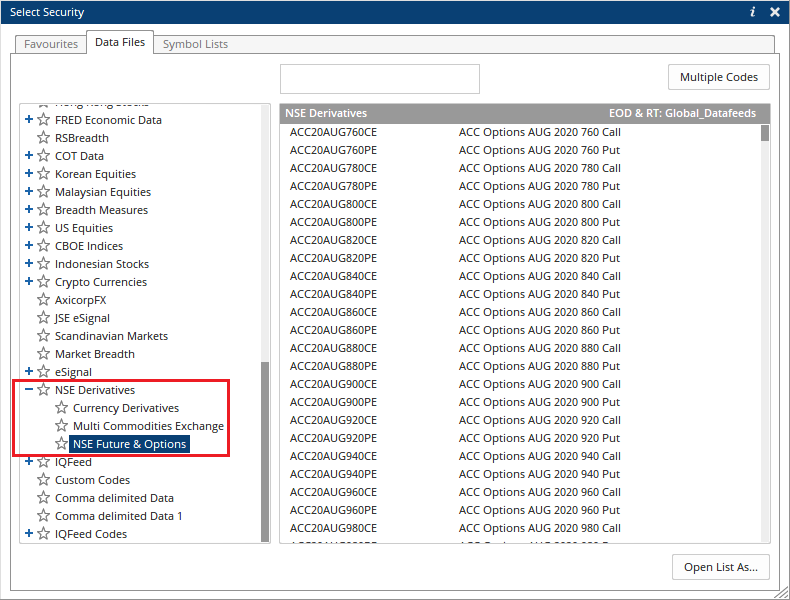Select Scandinavian Markets tree item
790x600 pixels.
coord(111,336)
